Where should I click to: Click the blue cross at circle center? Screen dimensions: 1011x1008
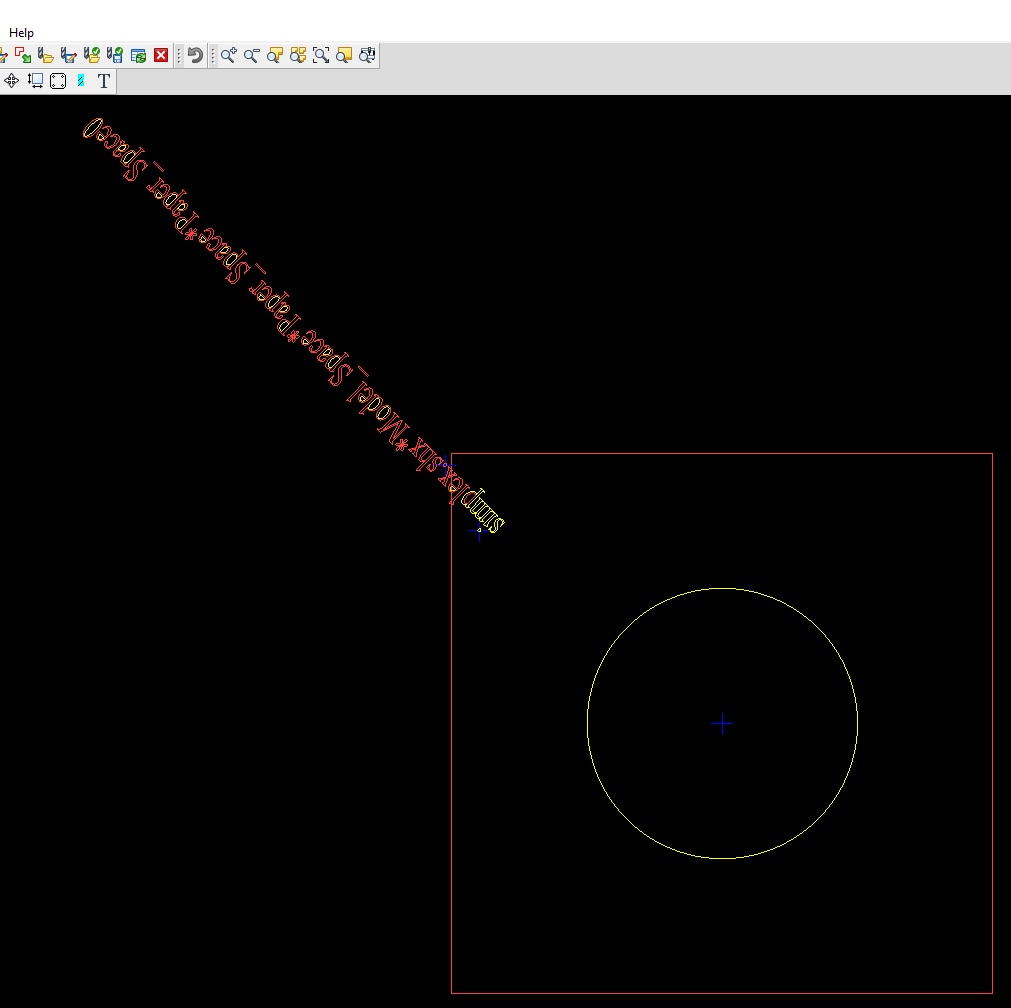click(722, 724)
